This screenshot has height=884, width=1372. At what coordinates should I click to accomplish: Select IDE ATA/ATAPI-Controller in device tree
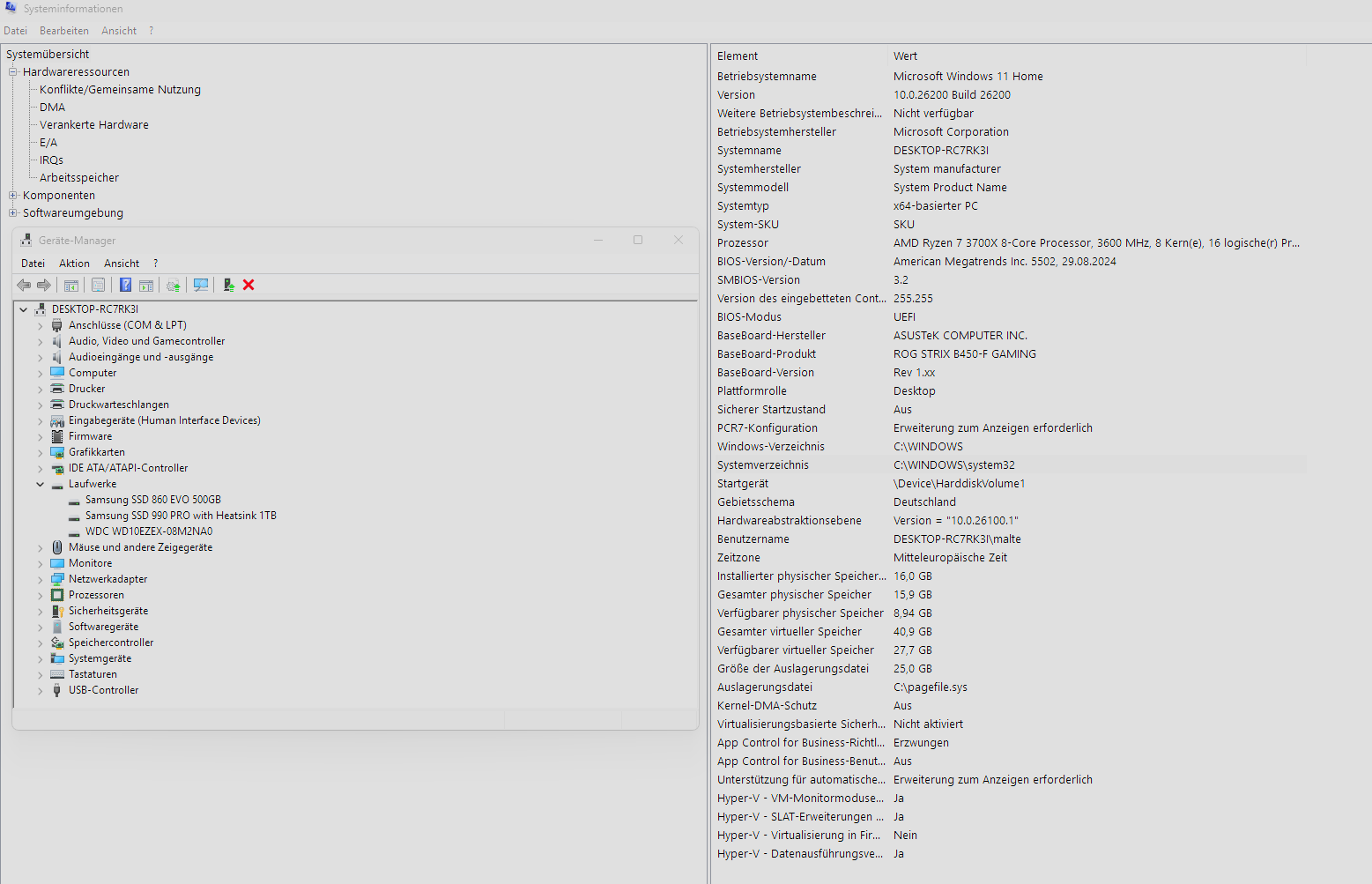(x=129, y=468)
